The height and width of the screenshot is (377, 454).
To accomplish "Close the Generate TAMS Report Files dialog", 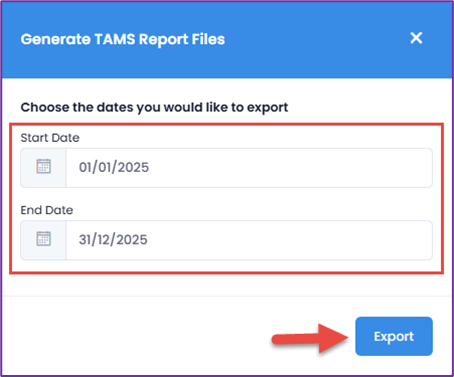I will click(x=416, y=38).
